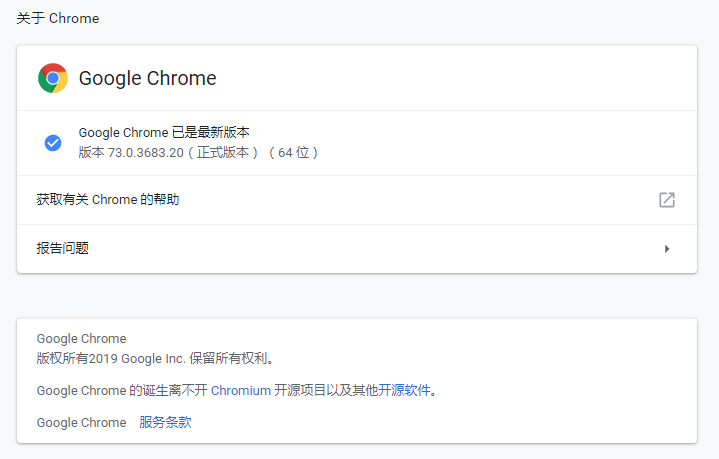
Task: Expand the 报告问题 arrow
Action: [667, 249]
